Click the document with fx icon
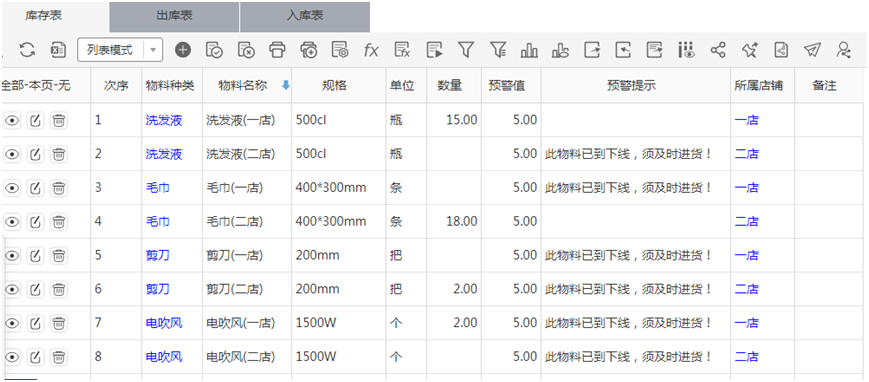The image size is (869, 382). (x=402, y=50)
